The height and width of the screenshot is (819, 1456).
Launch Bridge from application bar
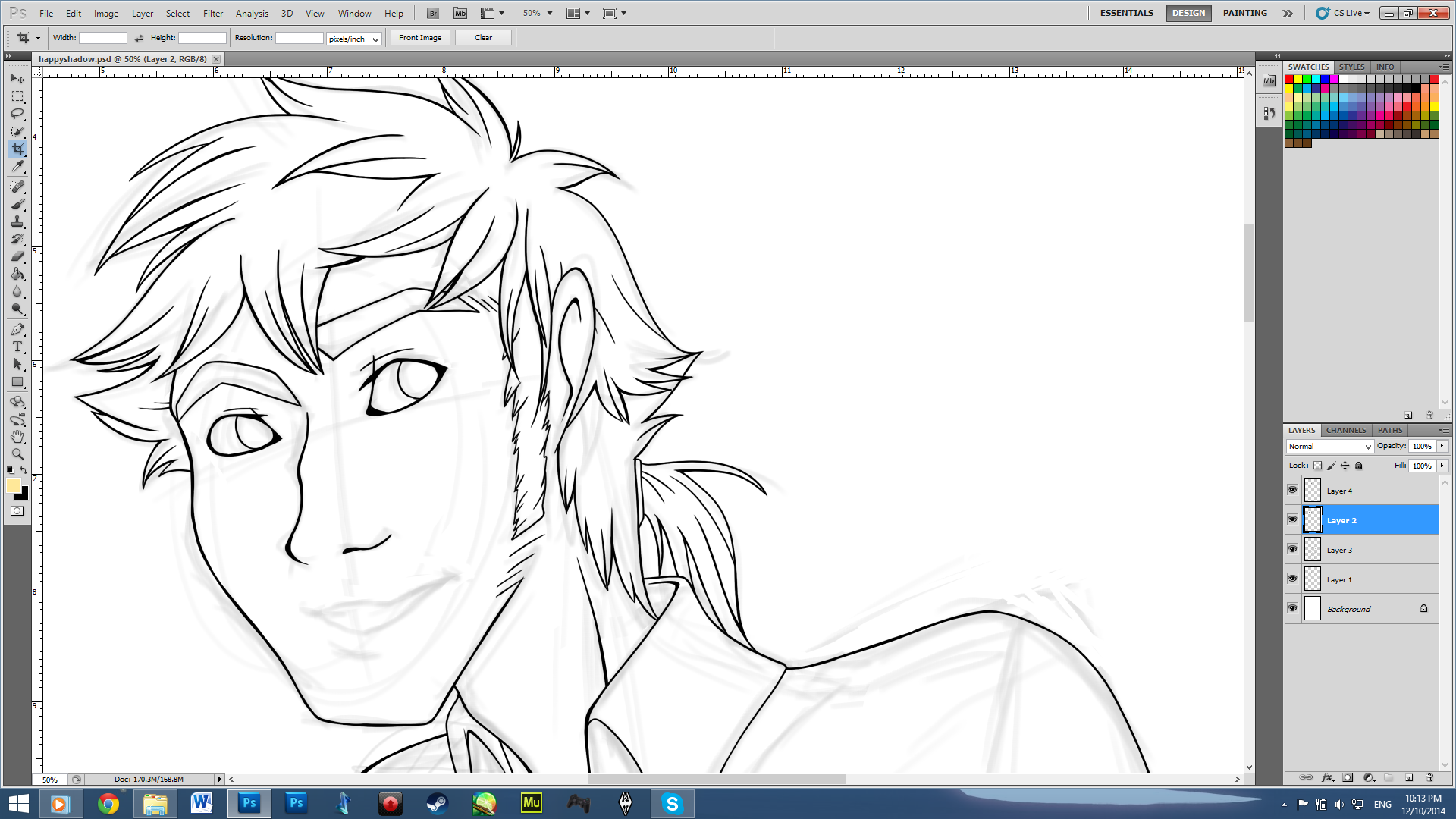click(x=433, y=13)
